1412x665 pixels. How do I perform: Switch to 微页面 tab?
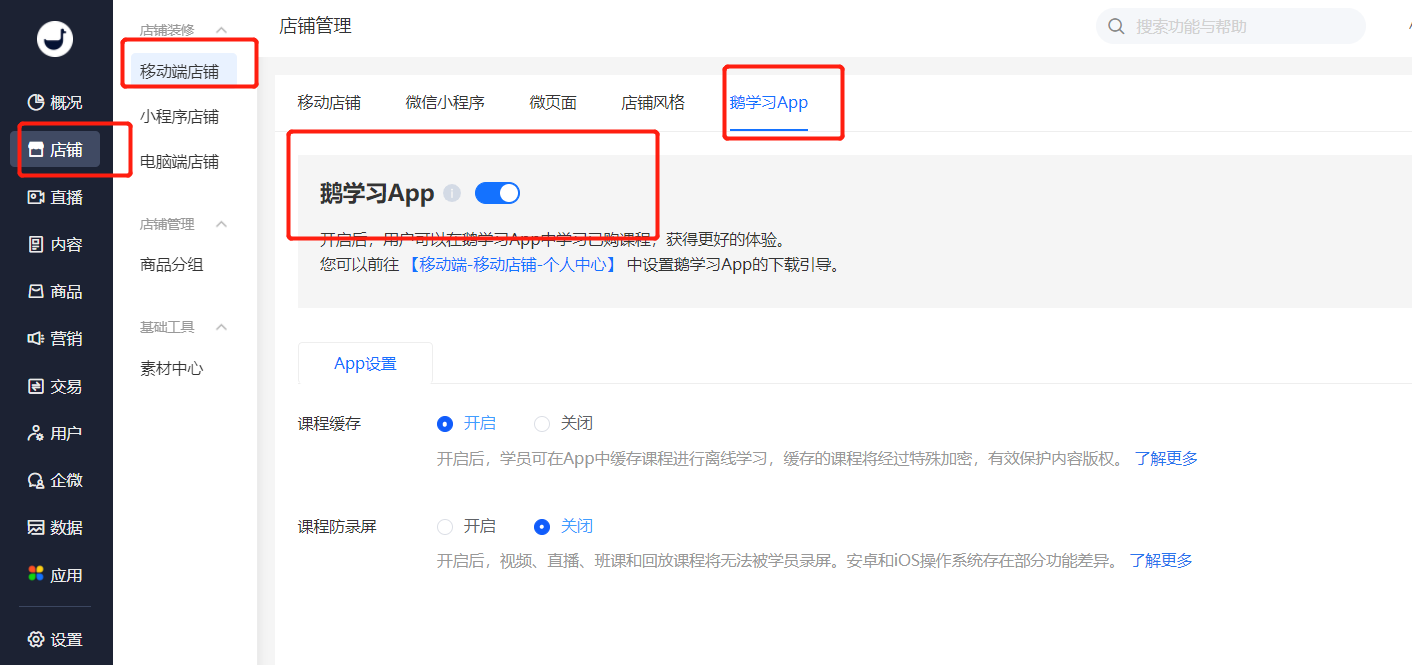point(553,102)
